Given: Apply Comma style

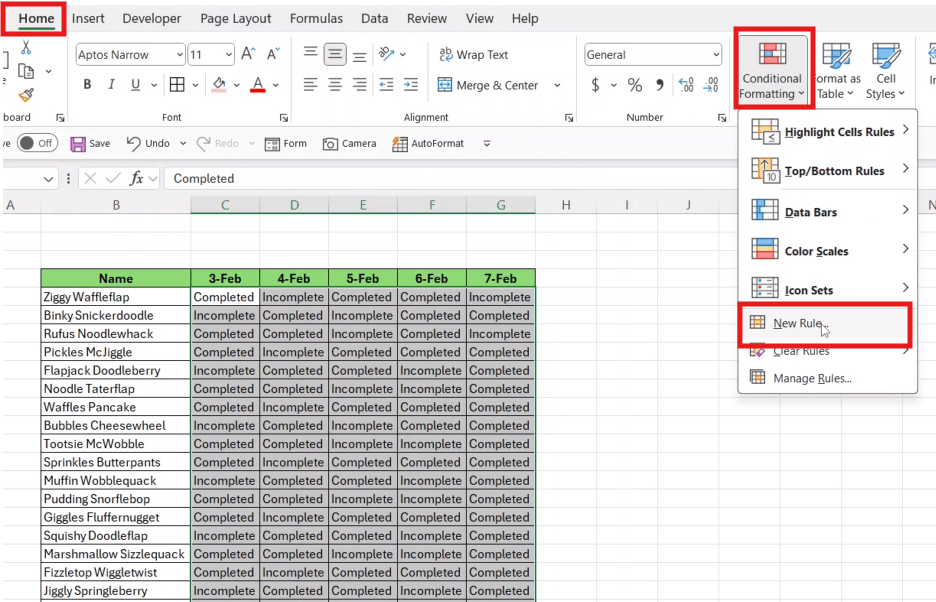Looking at the screenshot, I should pyautogui.click(x=660, y=85).
